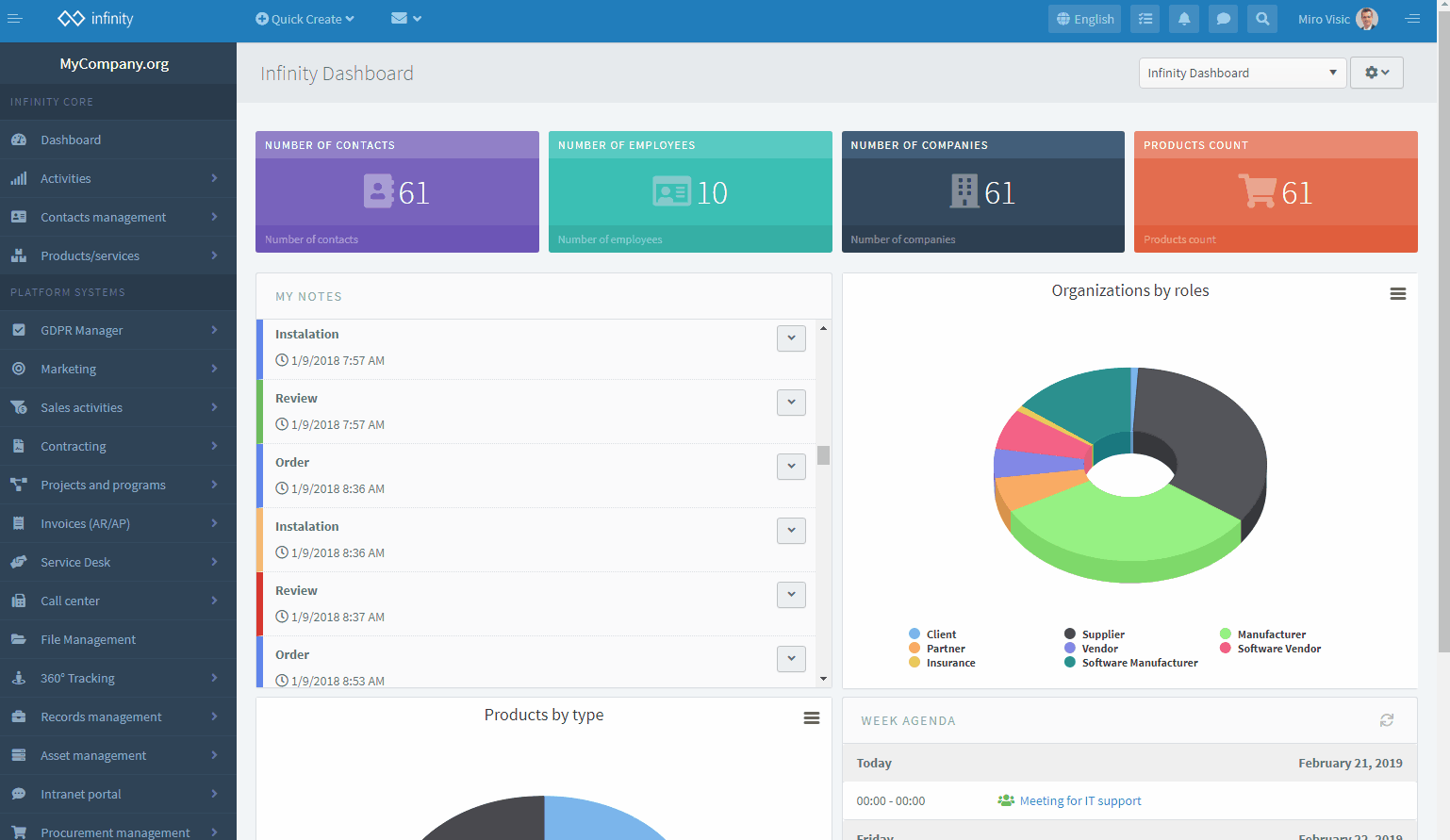Open the infinity logo home link
This screenshot has width=1450, height=840.
pos(95,19)
